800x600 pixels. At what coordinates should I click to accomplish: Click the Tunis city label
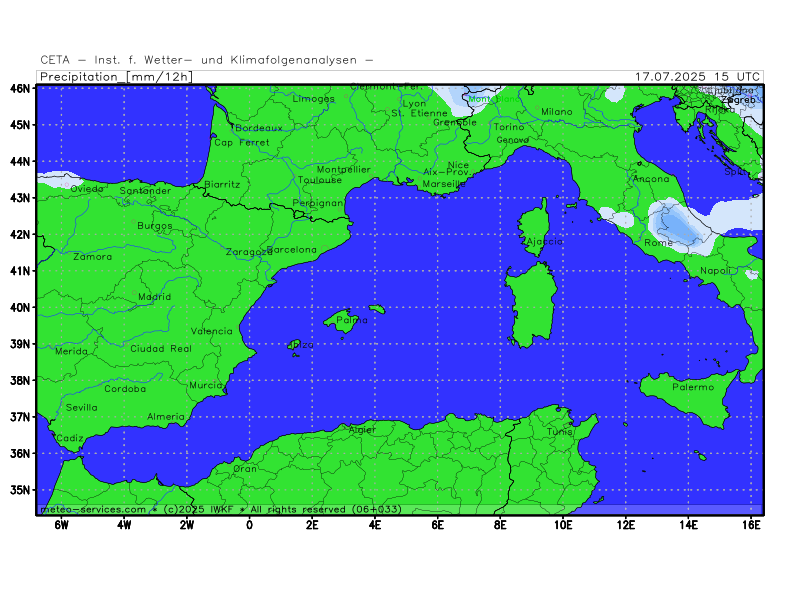click(560, 431)
